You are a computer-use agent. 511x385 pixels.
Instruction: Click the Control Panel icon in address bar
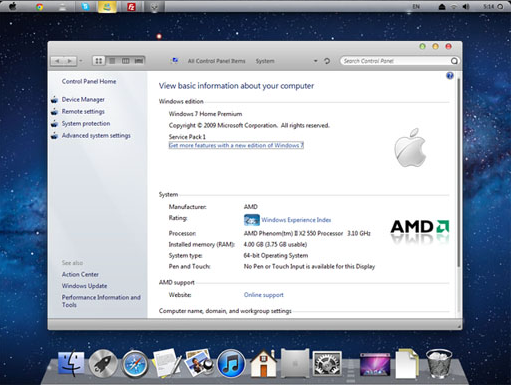click(x=174, y=61)
